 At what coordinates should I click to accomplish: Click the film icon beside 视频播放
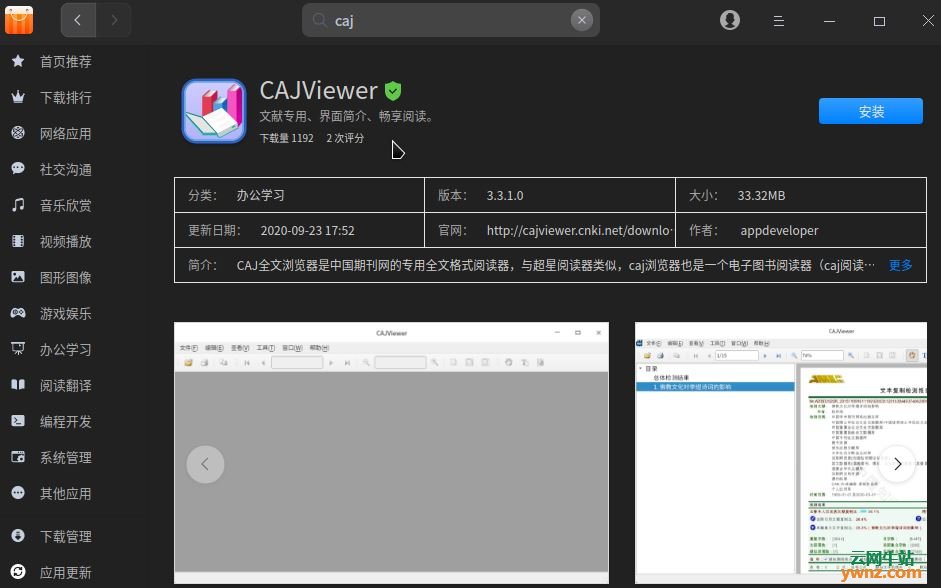pos(18,241)
